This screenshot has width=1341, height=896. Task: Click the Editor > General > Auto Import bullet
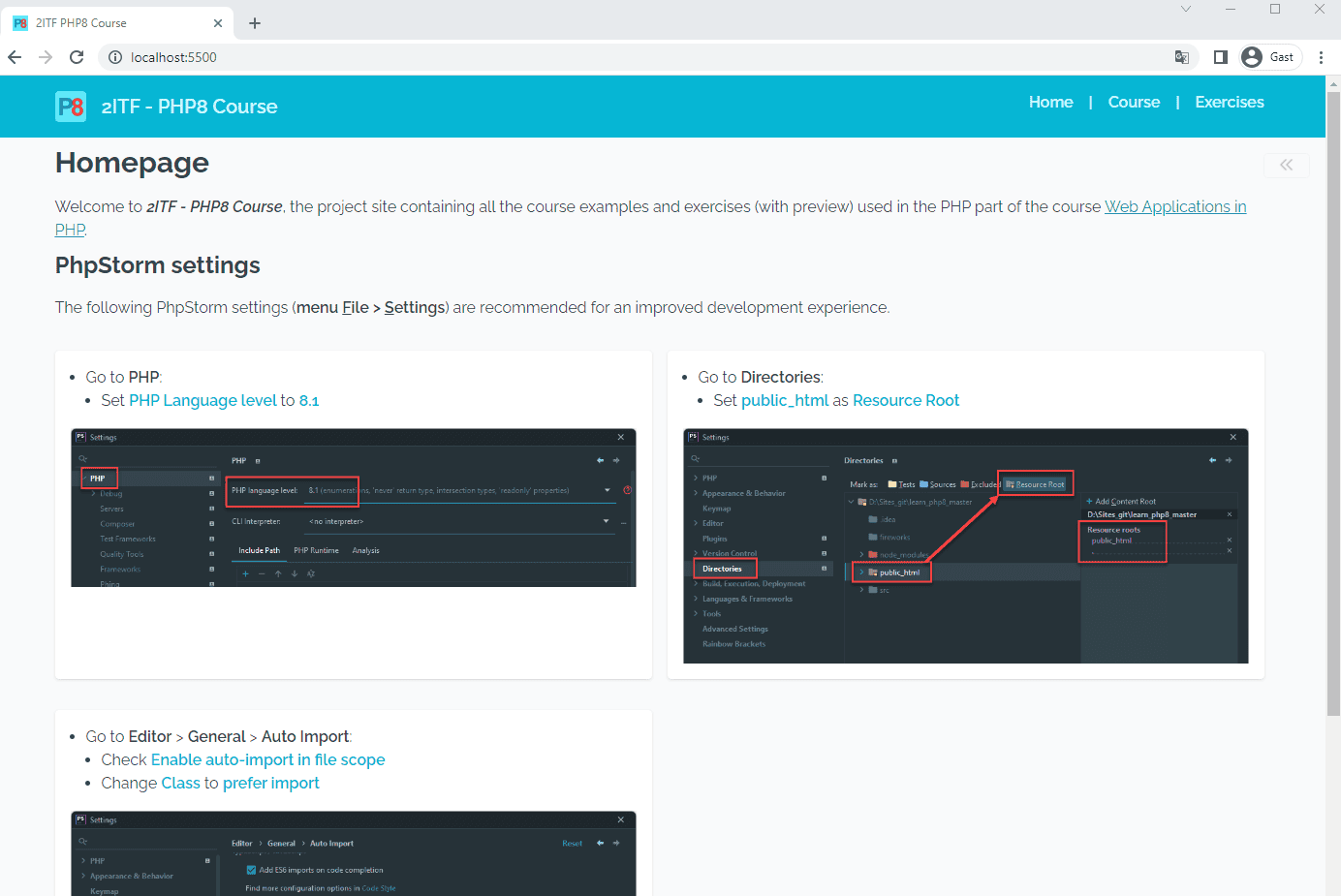(219, 736)
